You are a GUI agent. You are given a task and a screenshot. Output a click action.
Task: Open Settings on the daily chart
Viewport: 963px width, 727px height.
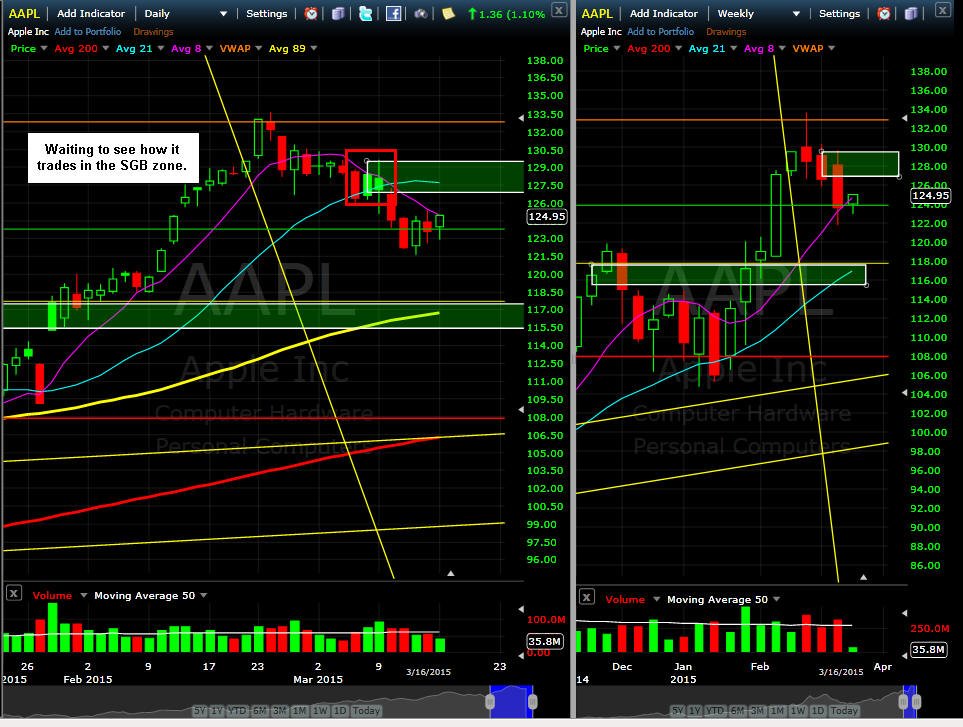(267, 14)
